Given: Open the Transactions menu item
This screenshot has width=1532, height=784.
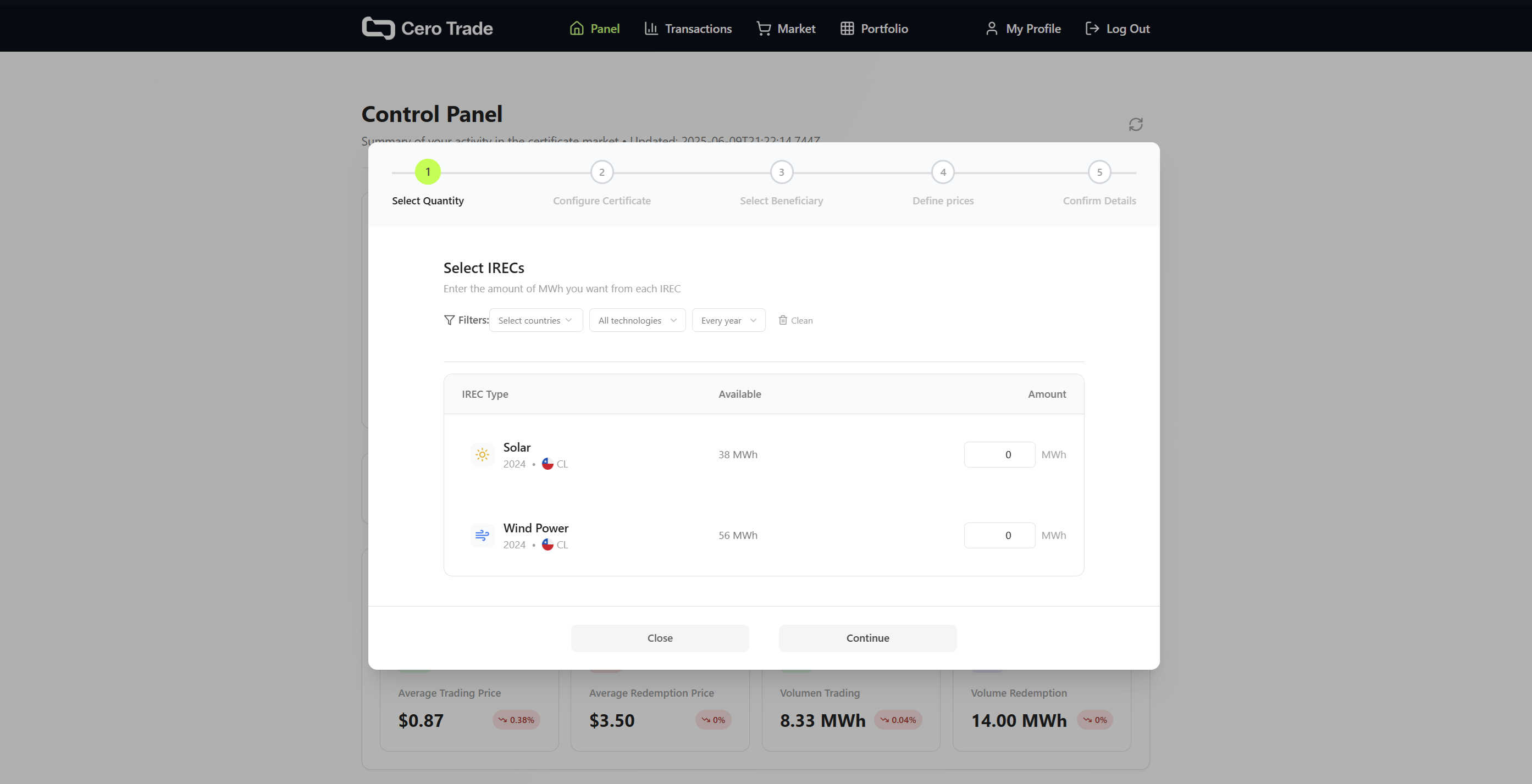Looking at the screenshot, I should (688, 29).
